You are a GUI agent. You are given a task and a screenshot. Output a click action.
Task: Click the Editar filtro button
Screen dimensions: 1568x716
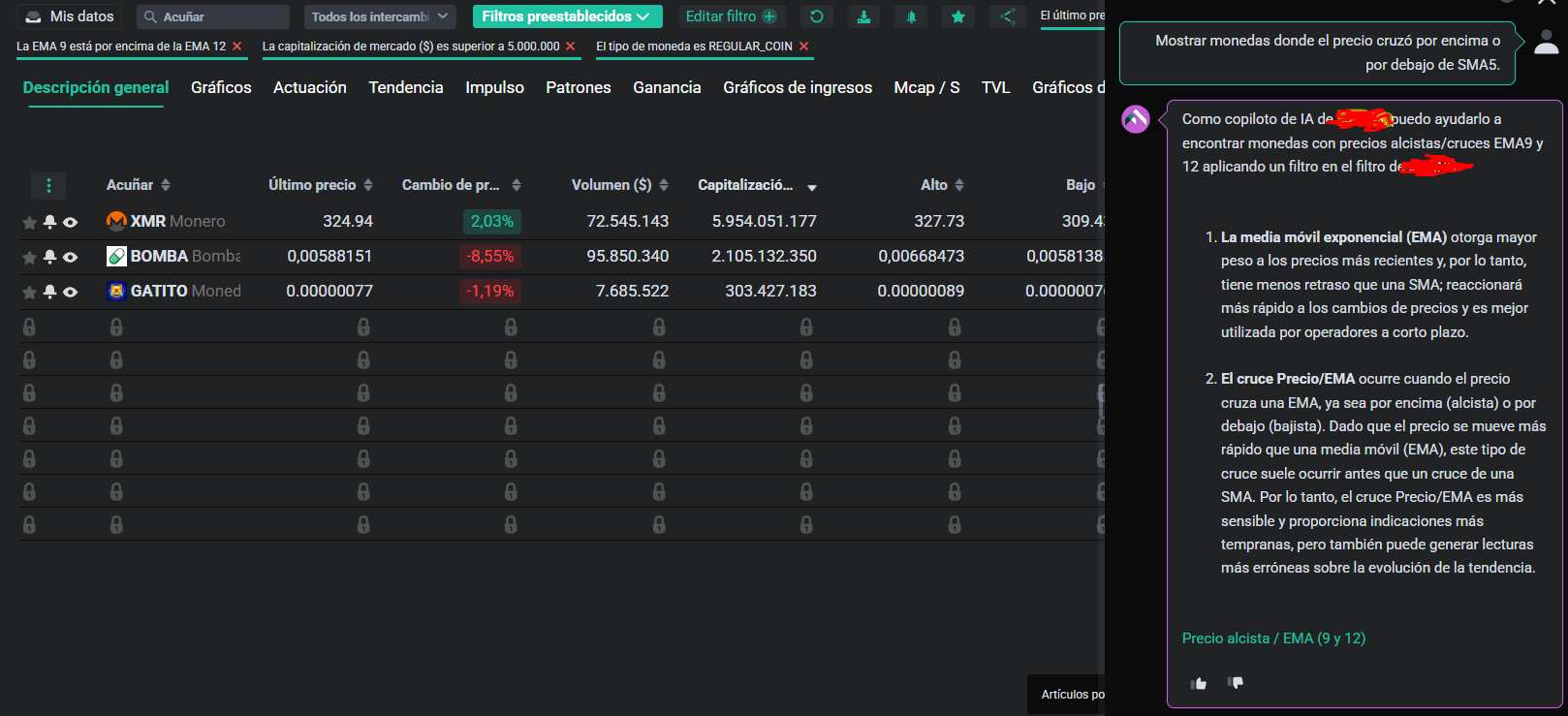(731, 16)
